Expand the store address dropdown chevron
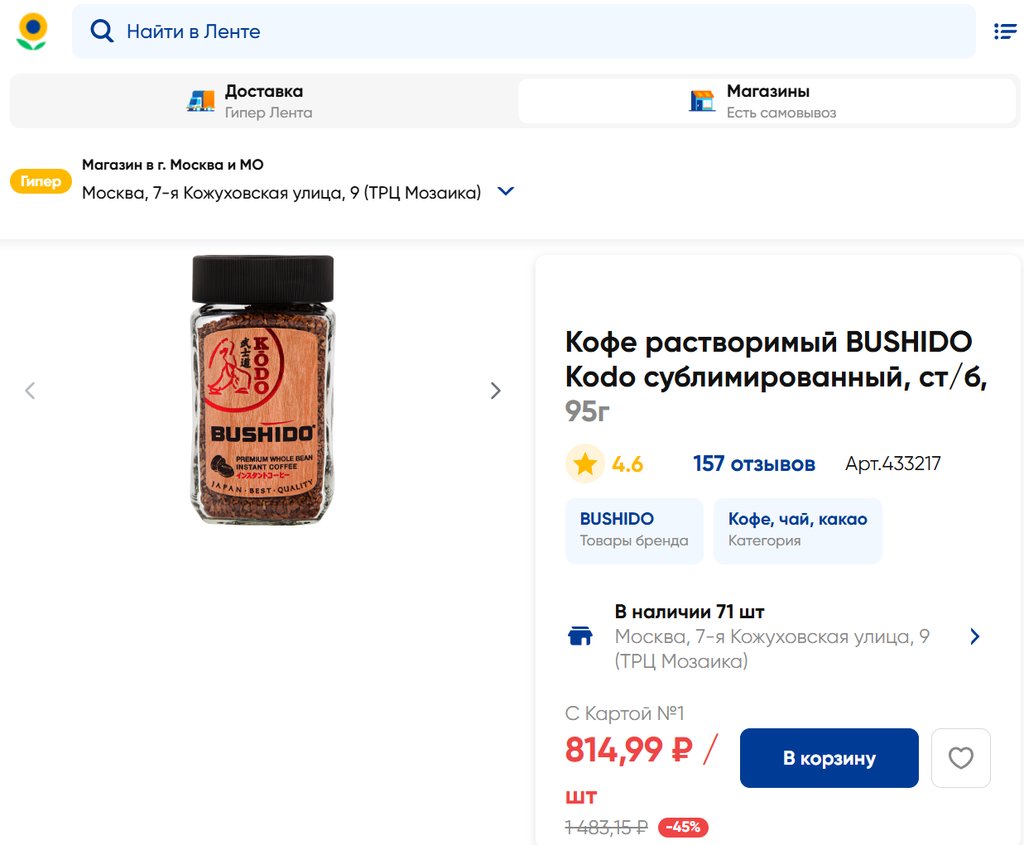The width and height of the screenshot is (1024, 845). [506, 192]
